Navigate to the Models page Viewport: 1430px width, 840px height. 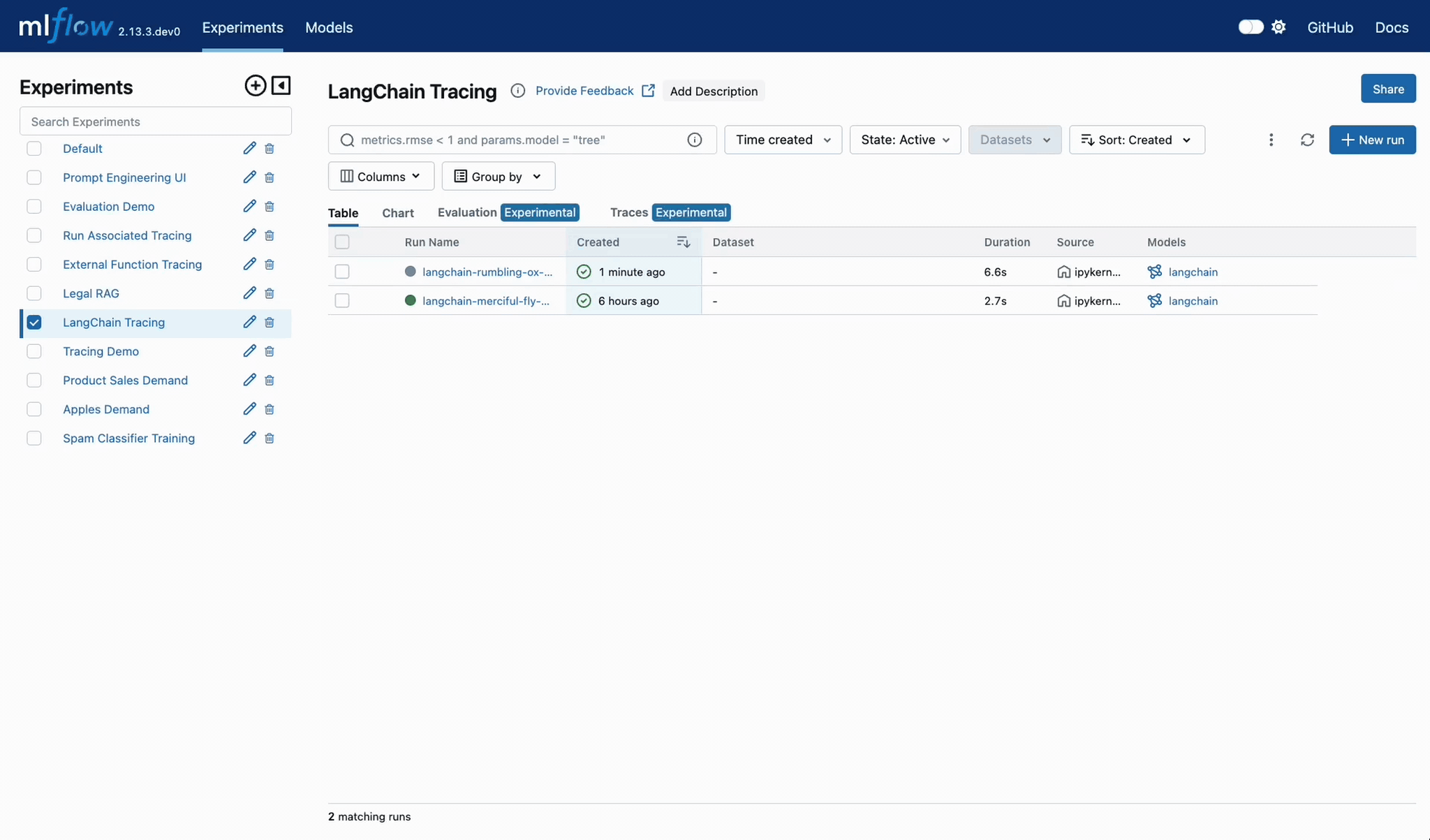point(329,28)
